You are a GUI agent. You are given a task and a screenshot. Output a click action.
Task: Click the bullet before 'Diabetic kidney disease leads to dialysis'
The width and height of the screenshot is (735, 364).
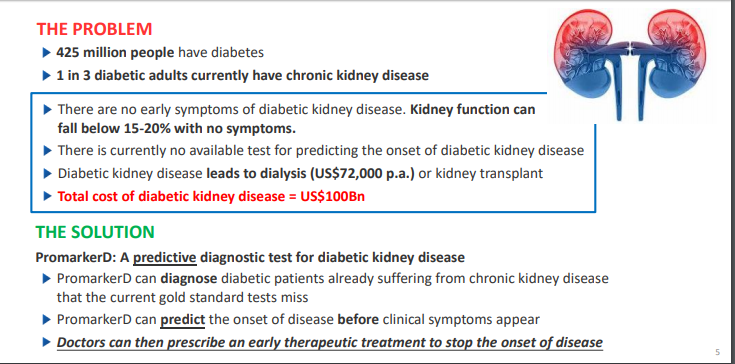pyautogui.click(x=47, y=174)
